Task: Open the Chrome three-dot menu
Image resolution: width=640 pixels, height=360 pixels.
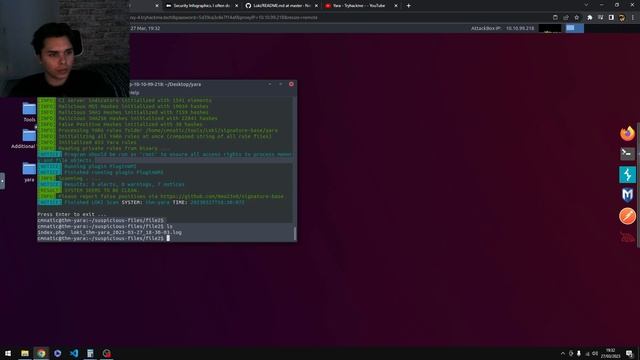Action: [x=633, y=18]
